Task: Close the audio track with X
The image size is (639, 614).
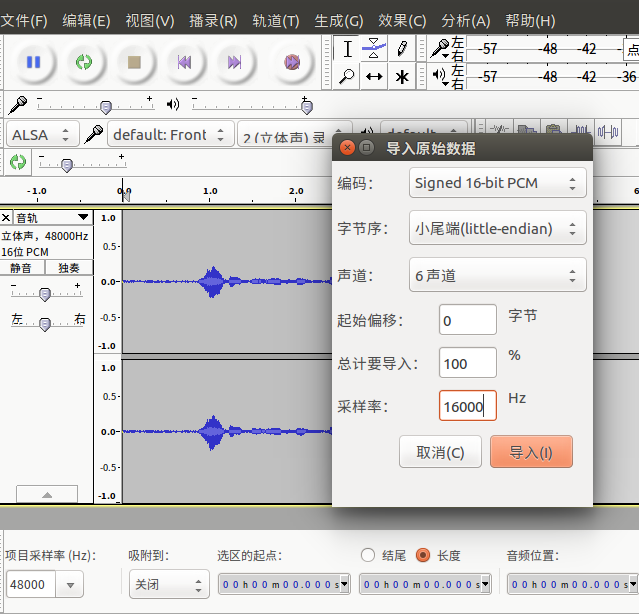Action: tap(6, 218)
